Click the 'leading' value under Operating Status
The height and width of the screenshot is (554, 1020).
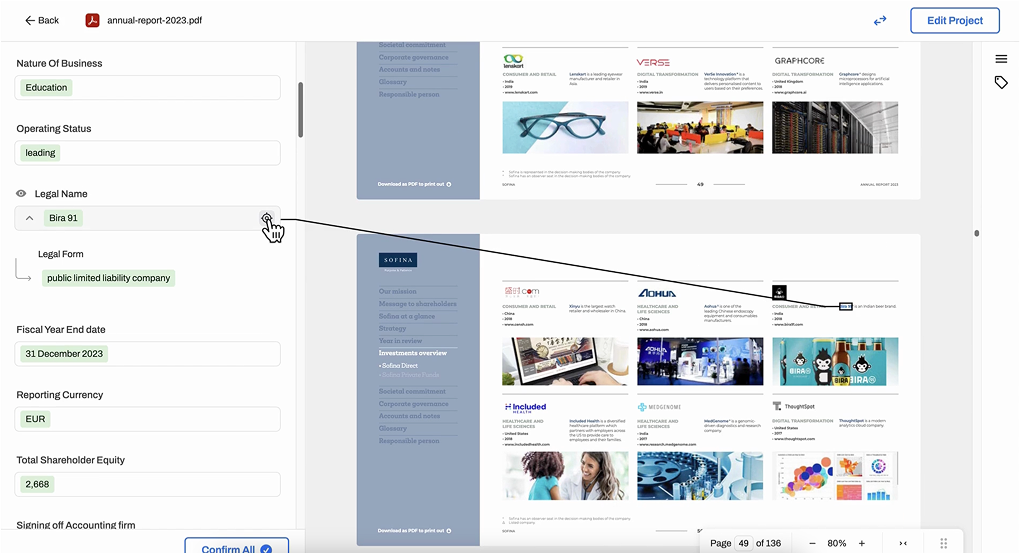(40, 153)
